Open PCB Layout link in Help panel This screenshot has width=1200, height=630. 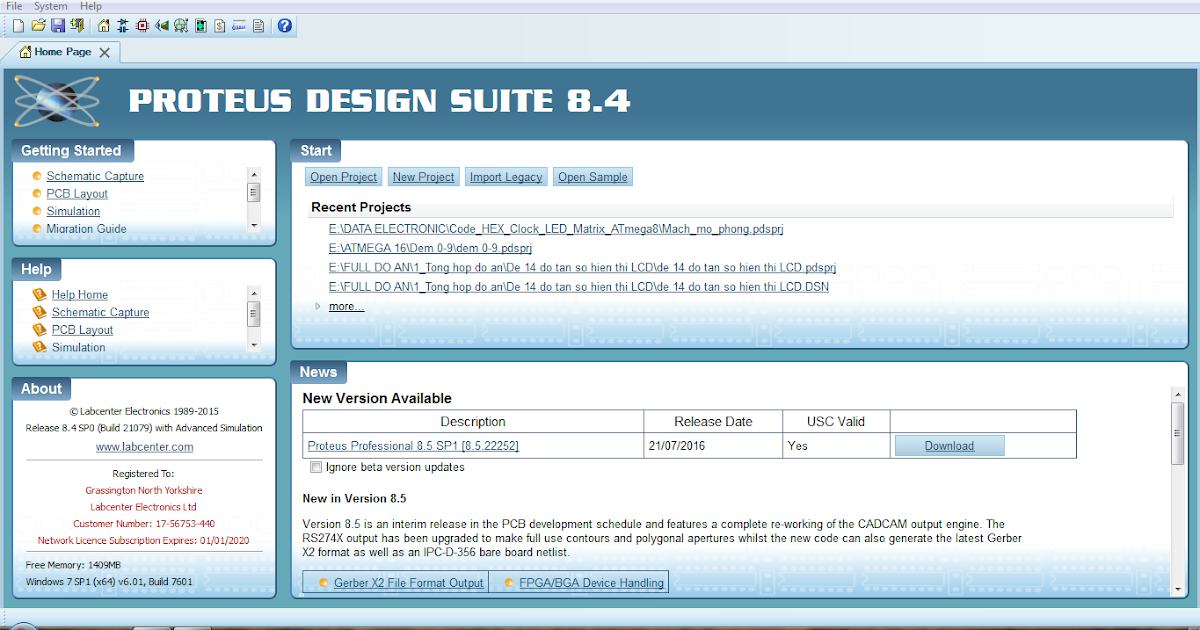point(82,330)
